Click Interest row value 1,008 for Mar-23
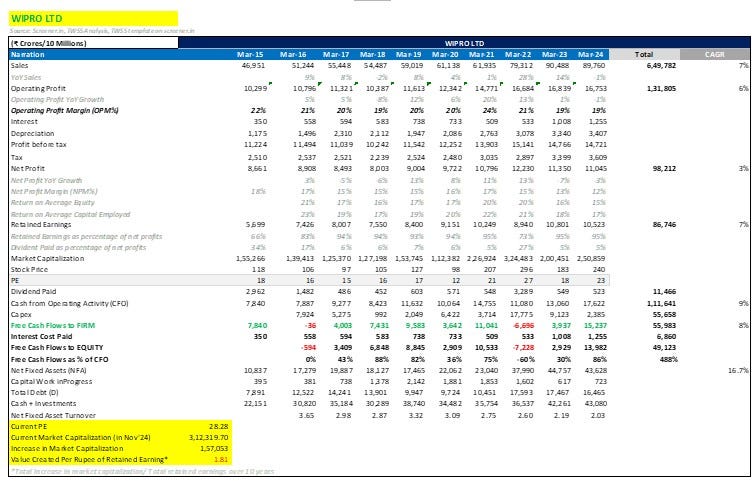This screenshot has width=752, height=489. tap(561, 121)
